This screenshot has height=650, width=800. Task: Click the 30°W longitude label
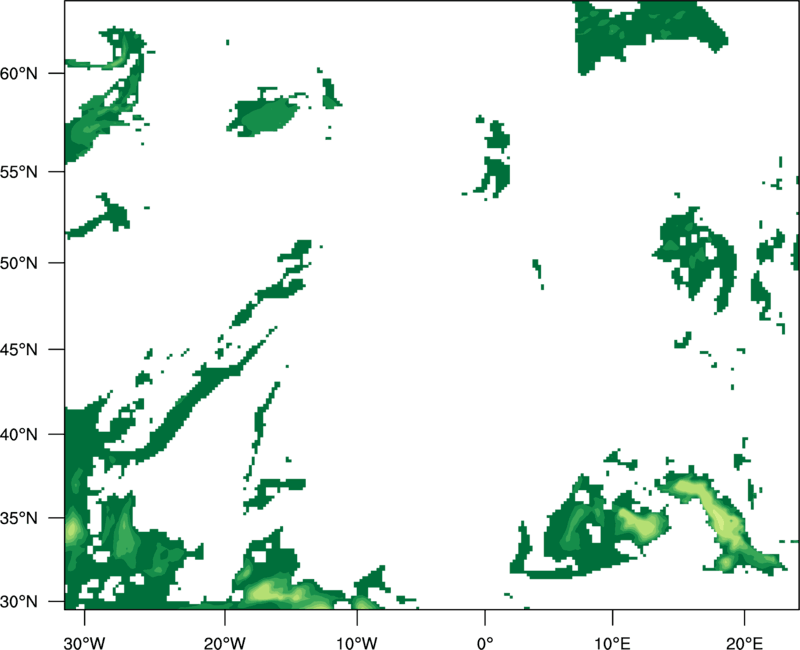[x=85, y=643]
